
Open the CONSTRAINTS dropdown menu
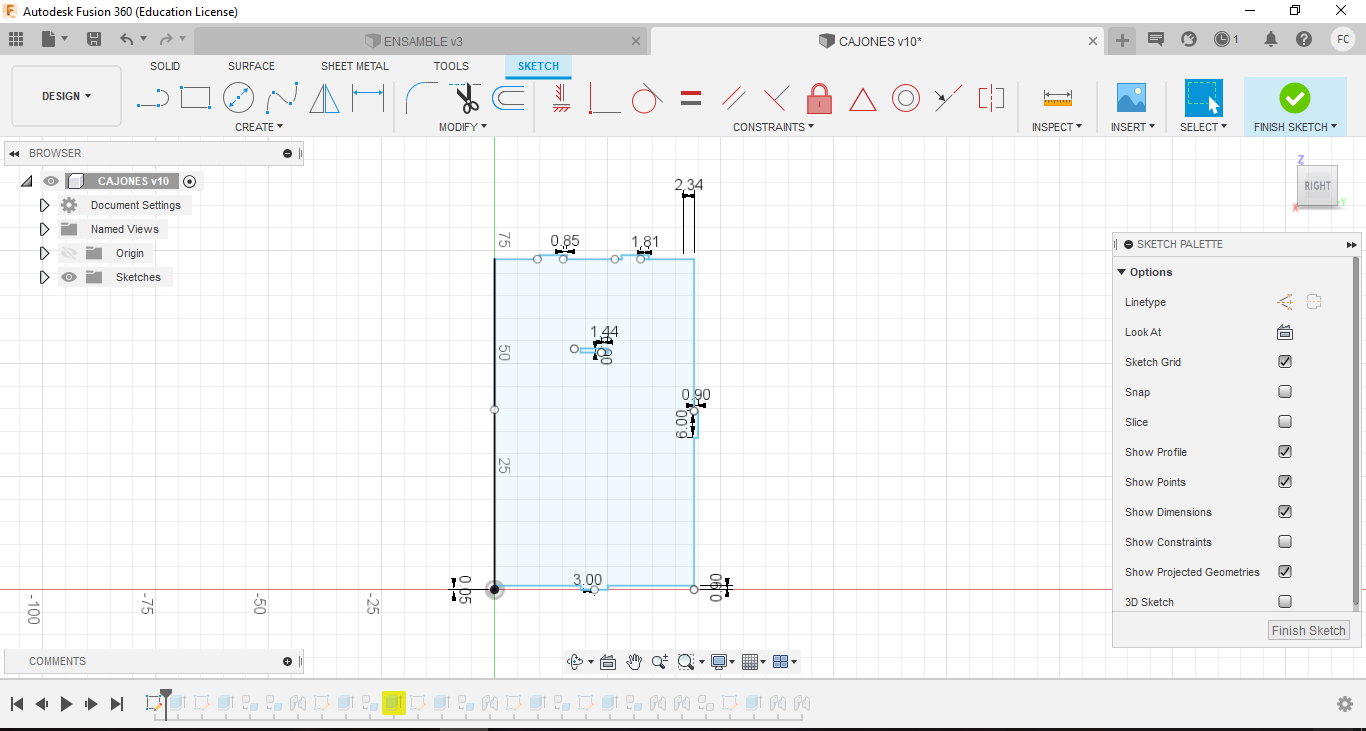774,127
